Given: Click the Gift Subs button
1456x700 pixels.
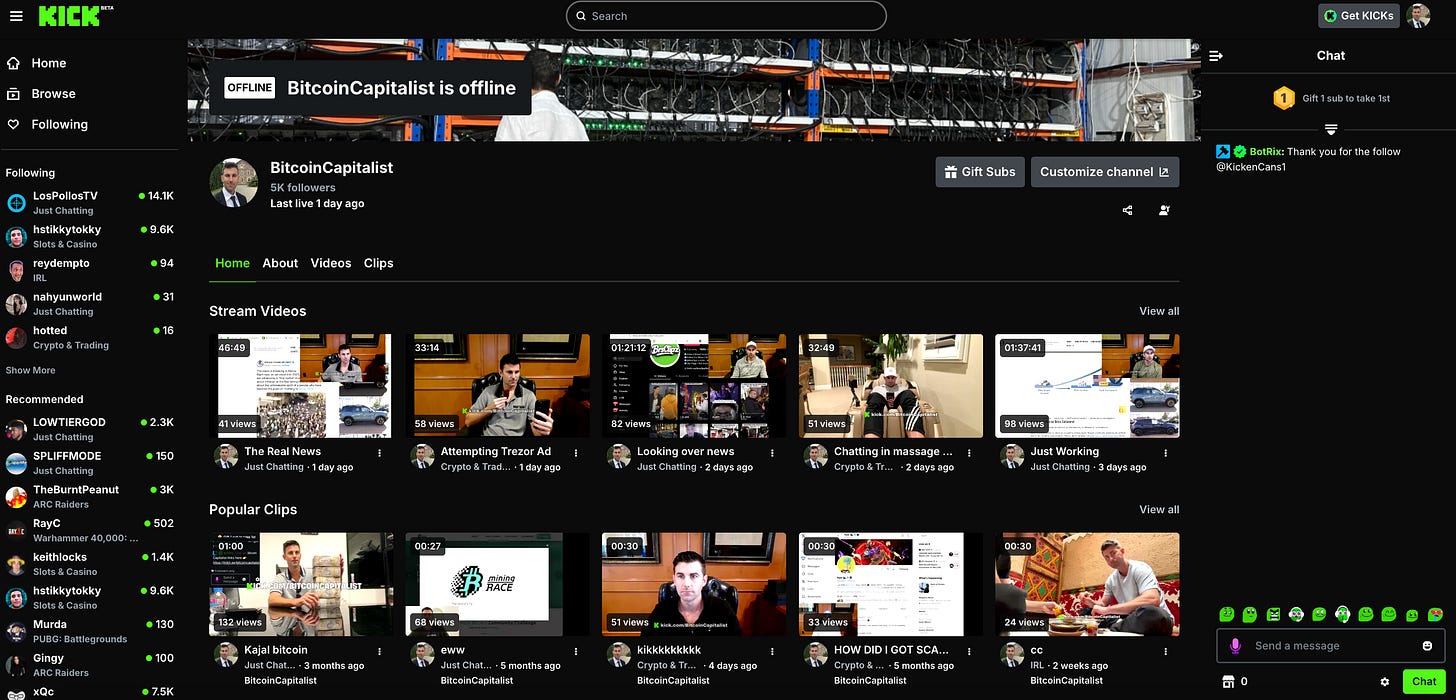Looking at the screenshot, I should tap(979, 172).
